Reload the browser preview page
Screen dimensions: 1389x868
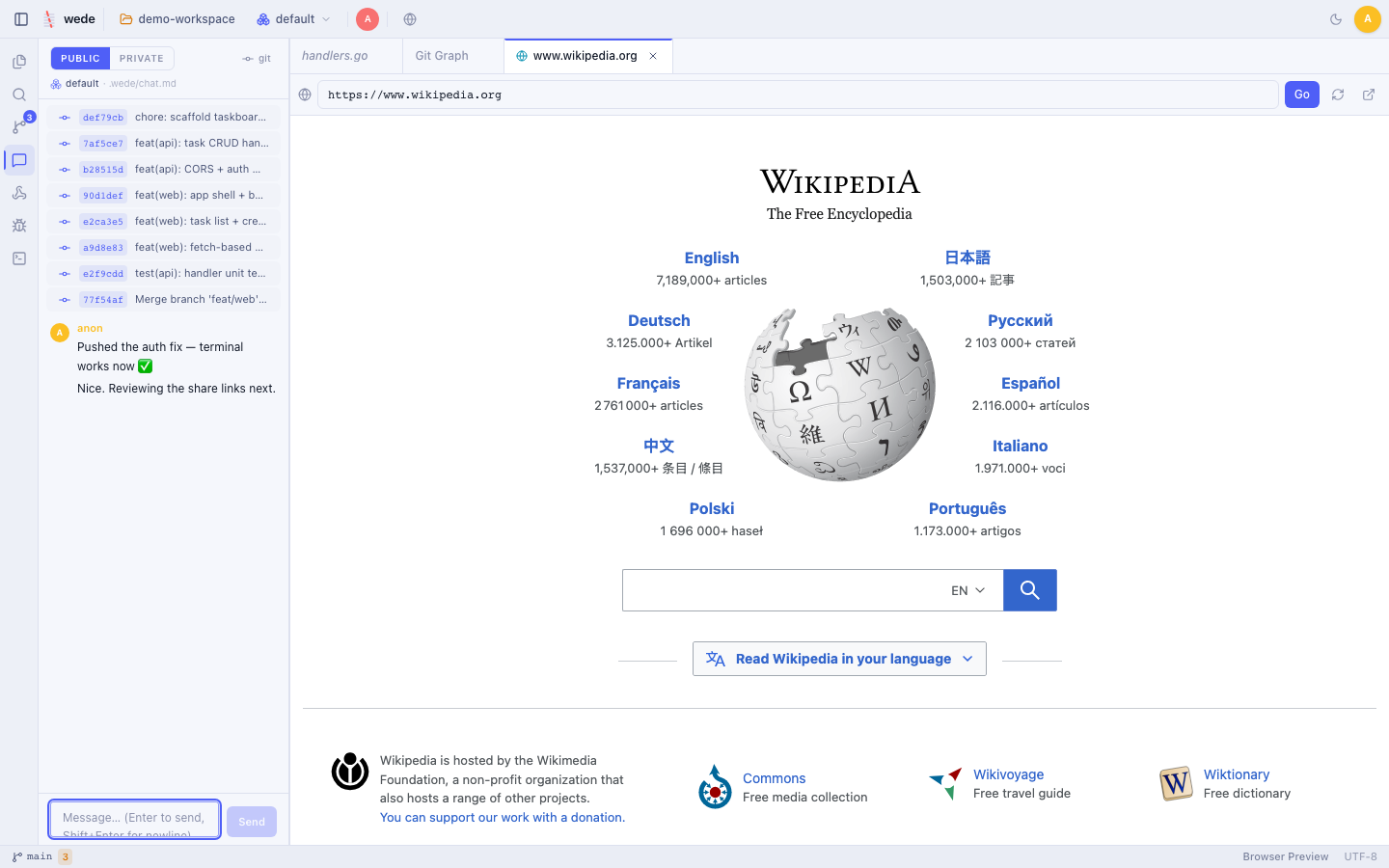(x=1338, y=95)
